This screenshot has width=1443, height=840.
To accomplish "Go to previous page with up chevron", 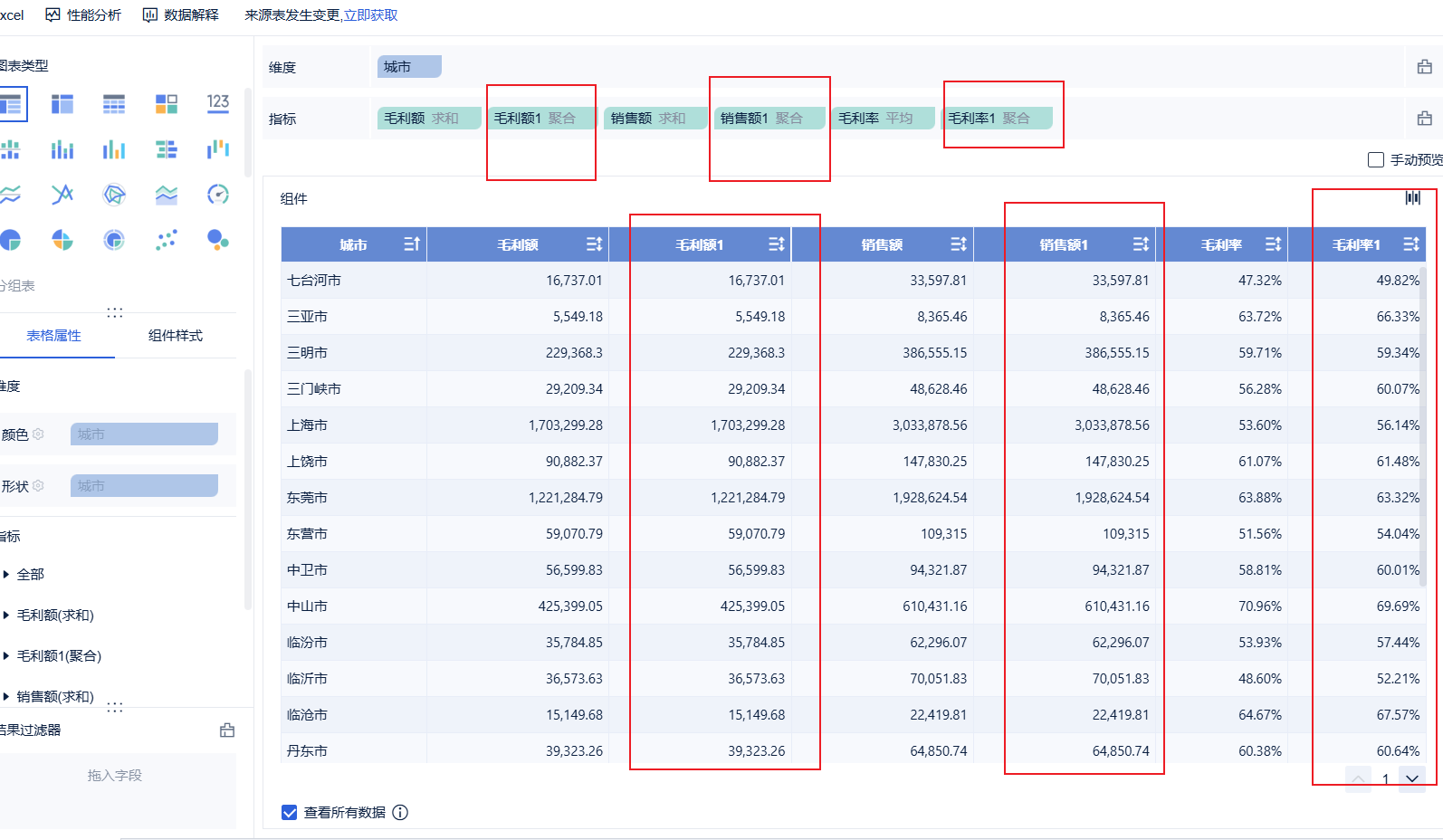I will coord(1358,778).
